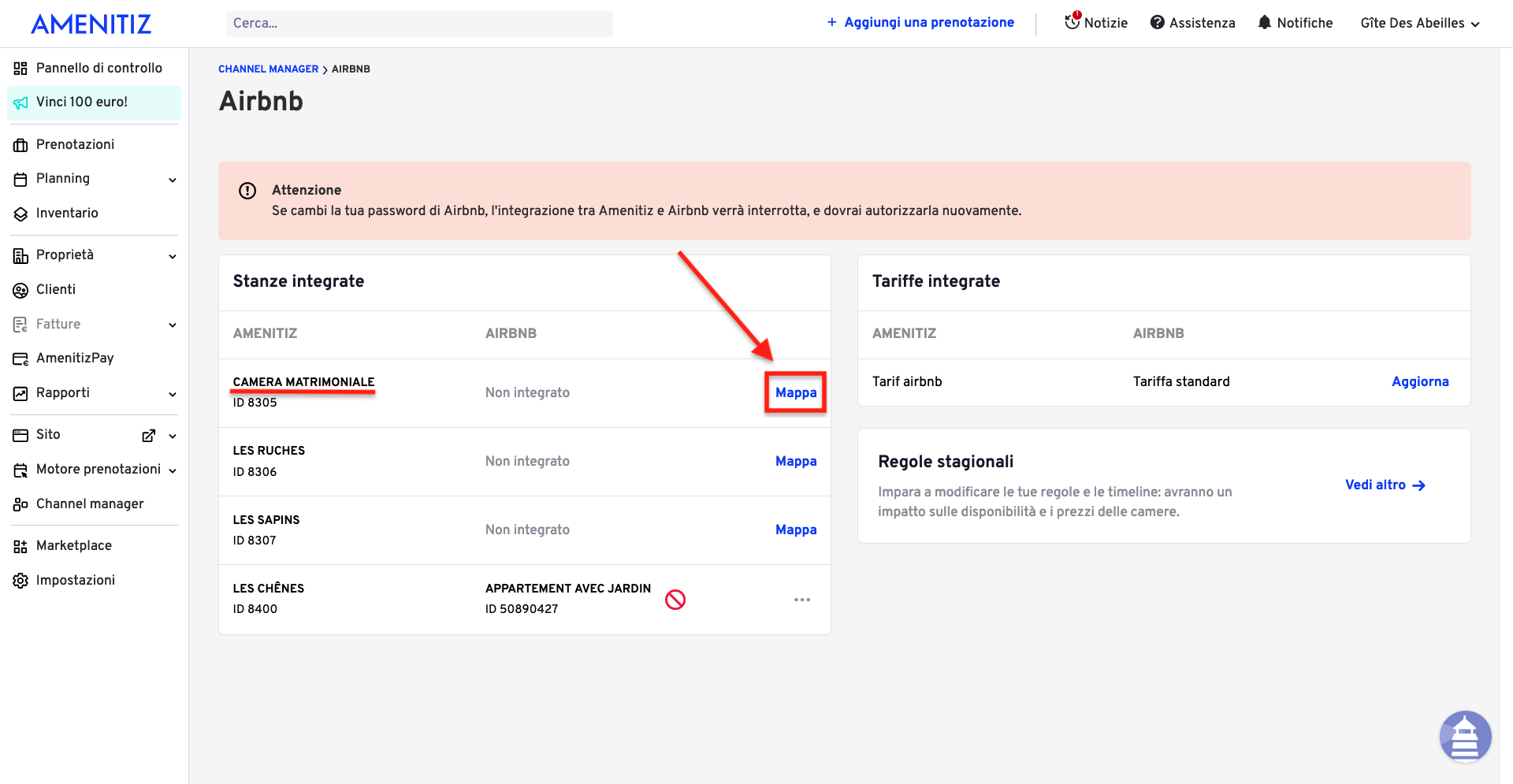The image size is (1513, 784).
Task: Click Mappa for Les Sapins
Action: pos(796,529)
